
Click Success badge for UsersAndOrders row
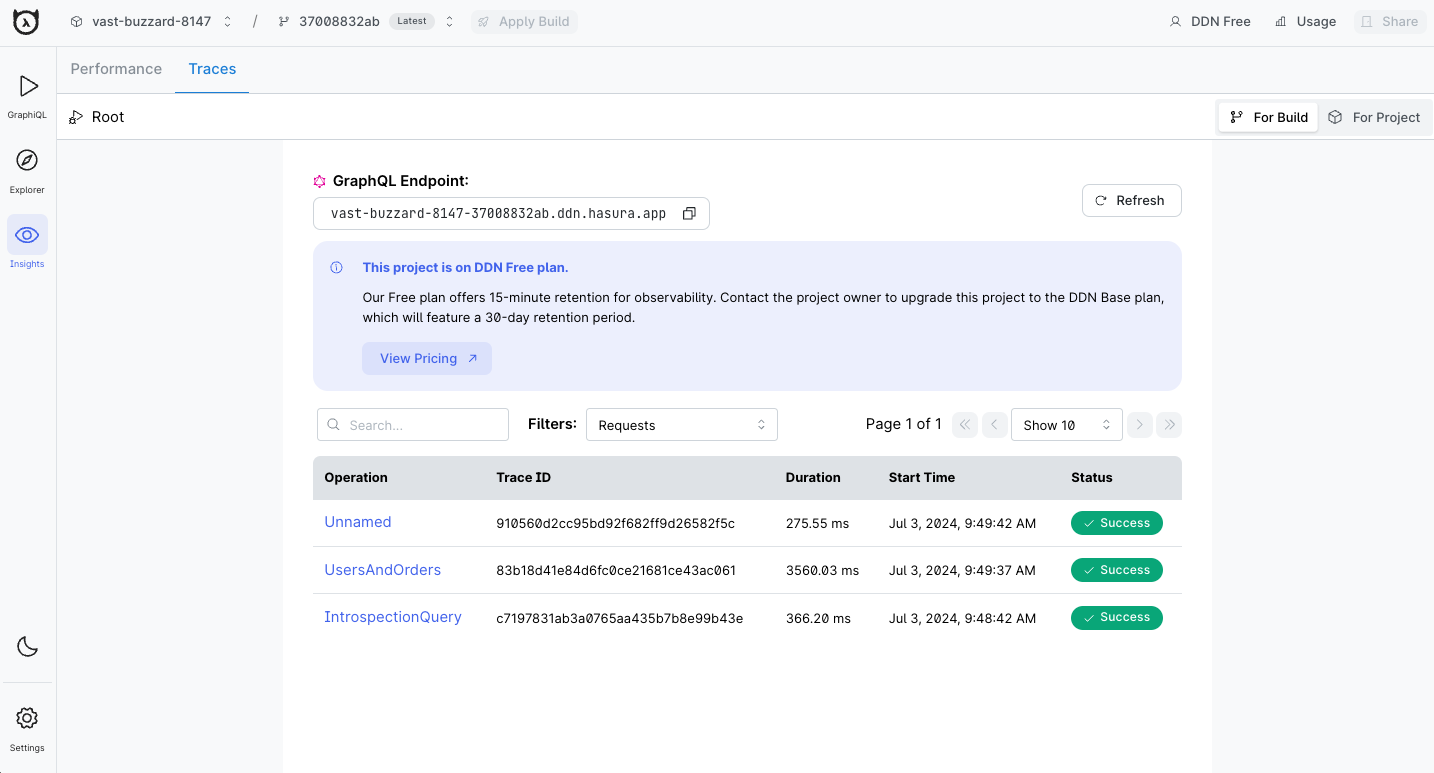tap(1117, 570)
